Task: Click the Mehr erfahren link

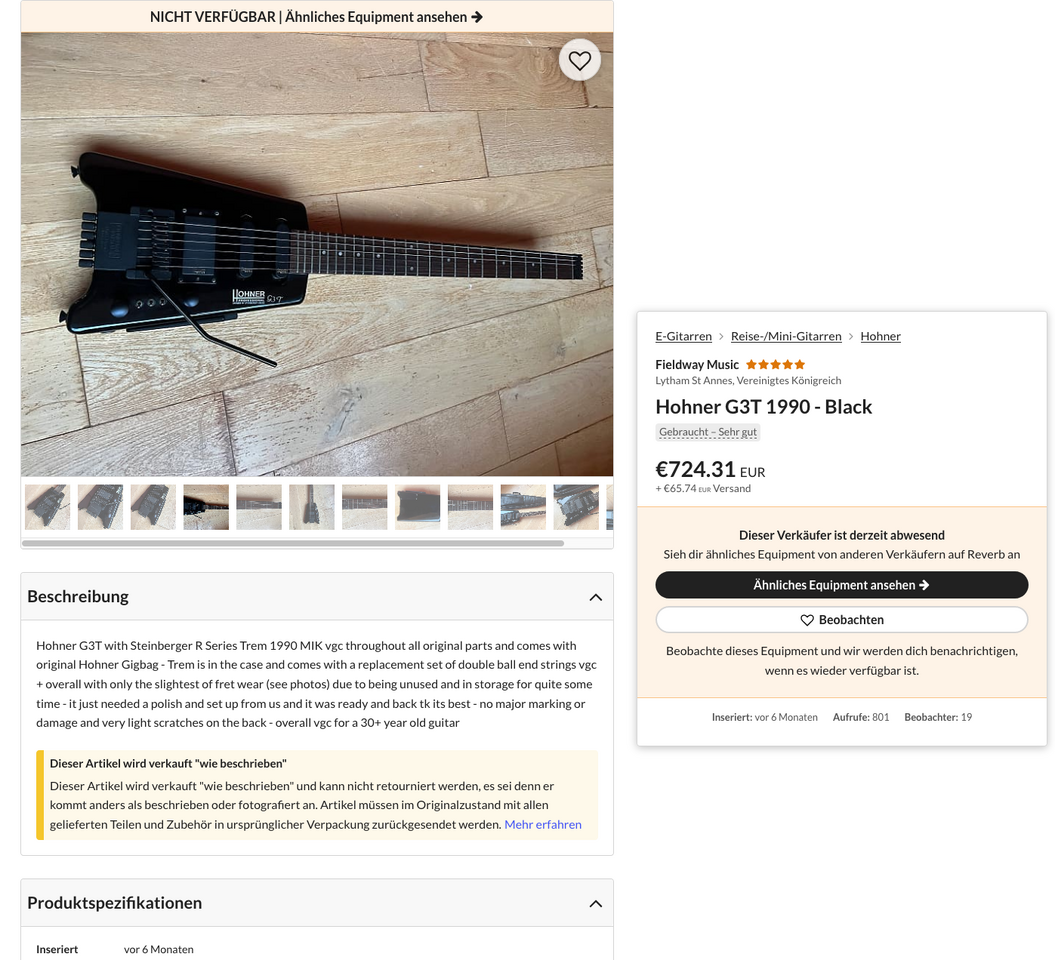Action: [543, 825]
